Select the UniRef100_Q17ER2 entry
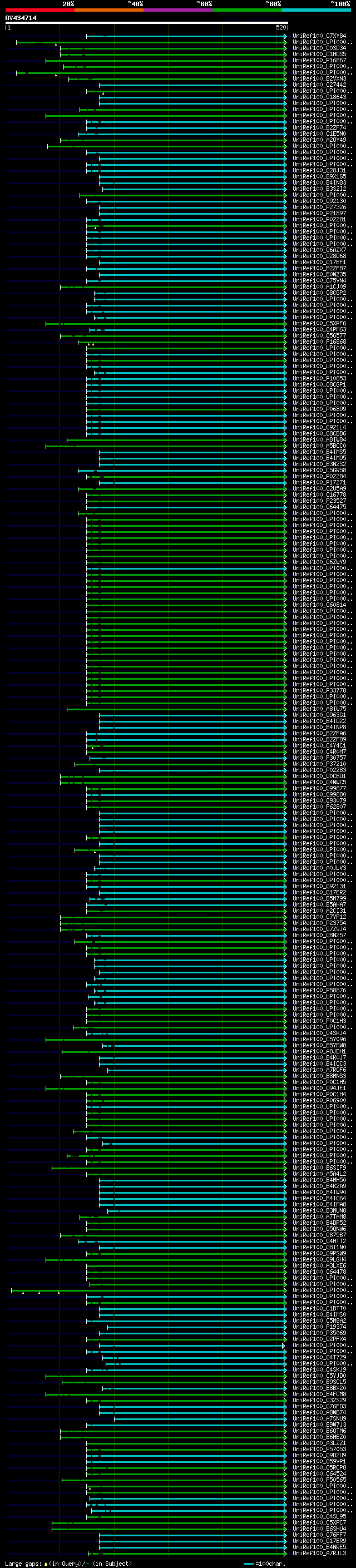Viewport: 356px width, 1568px height. (x=319, y=892)
